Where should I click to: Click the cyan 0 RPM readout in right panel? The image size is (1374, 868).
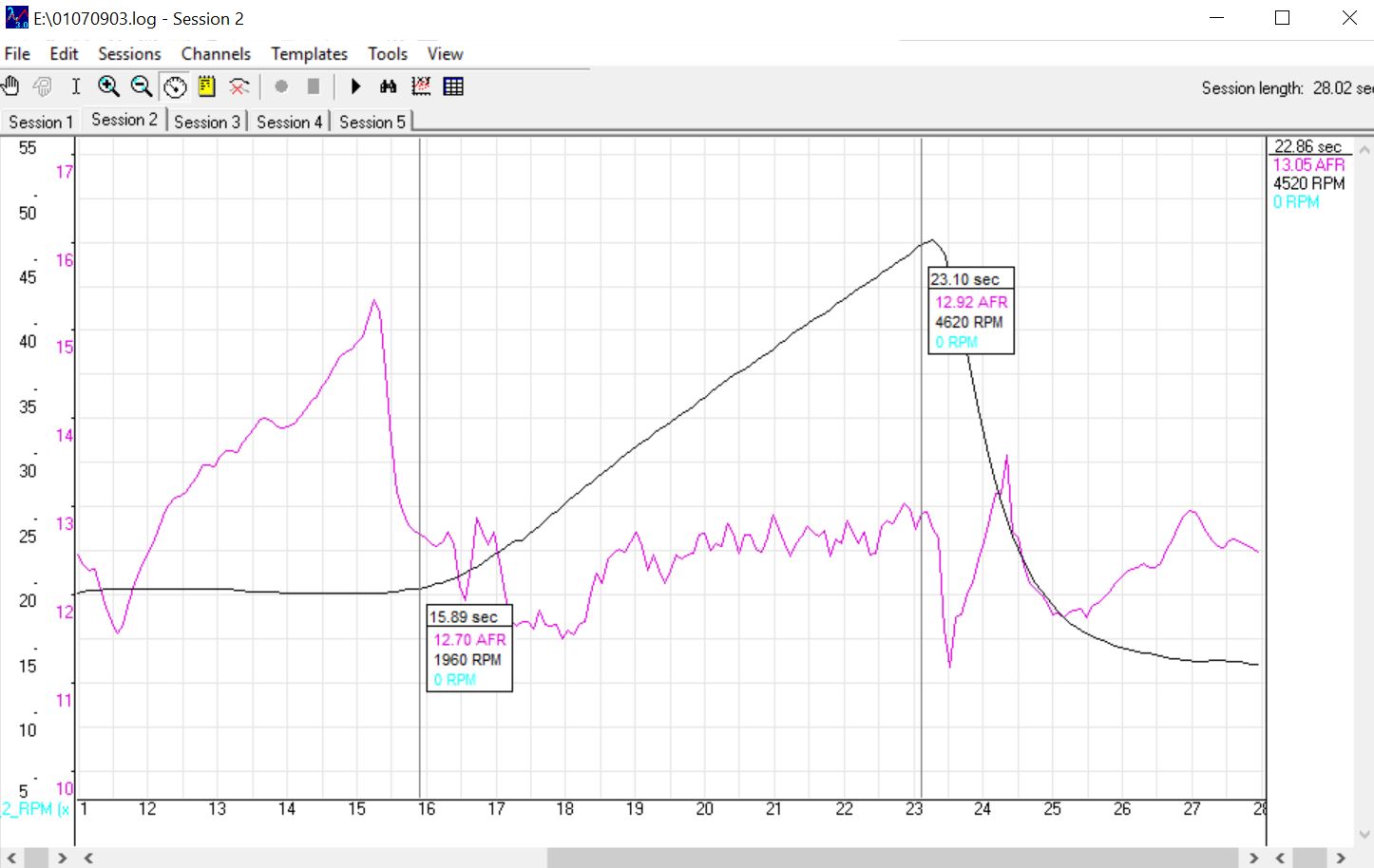coord(1296,201)
